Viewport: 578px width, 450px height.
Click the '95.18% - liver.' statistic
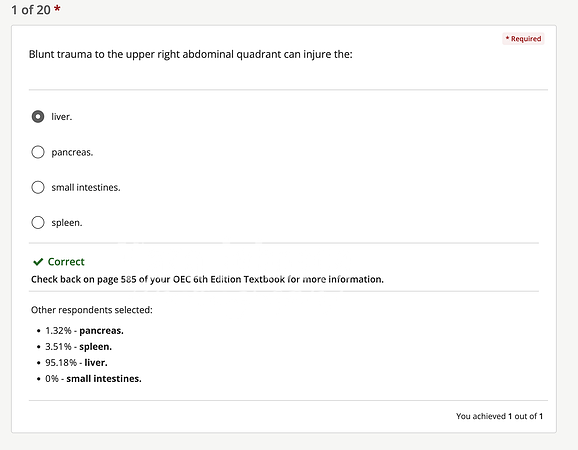click(76, 363)
